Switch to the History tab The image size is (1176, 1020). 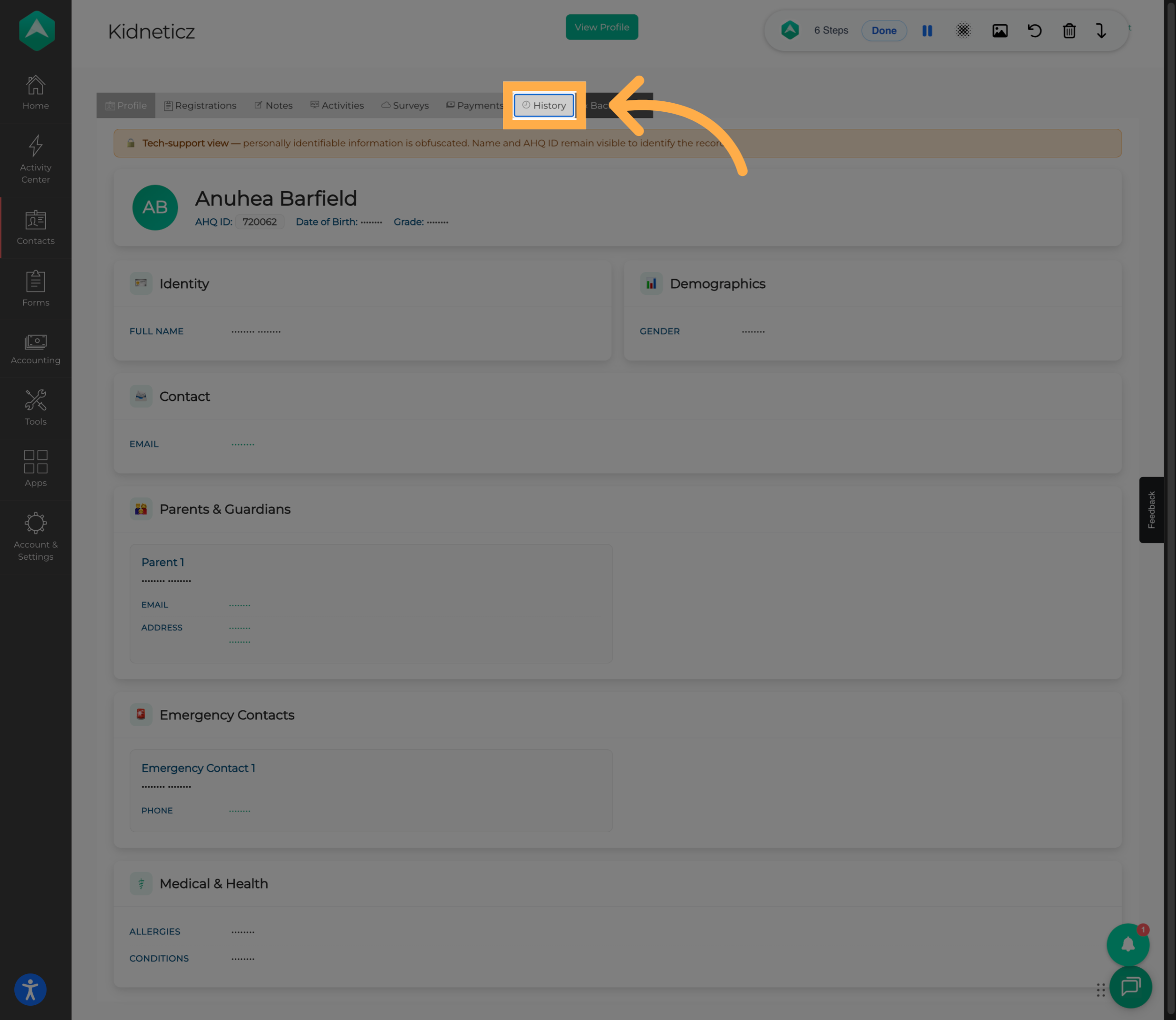coord(544,105)
